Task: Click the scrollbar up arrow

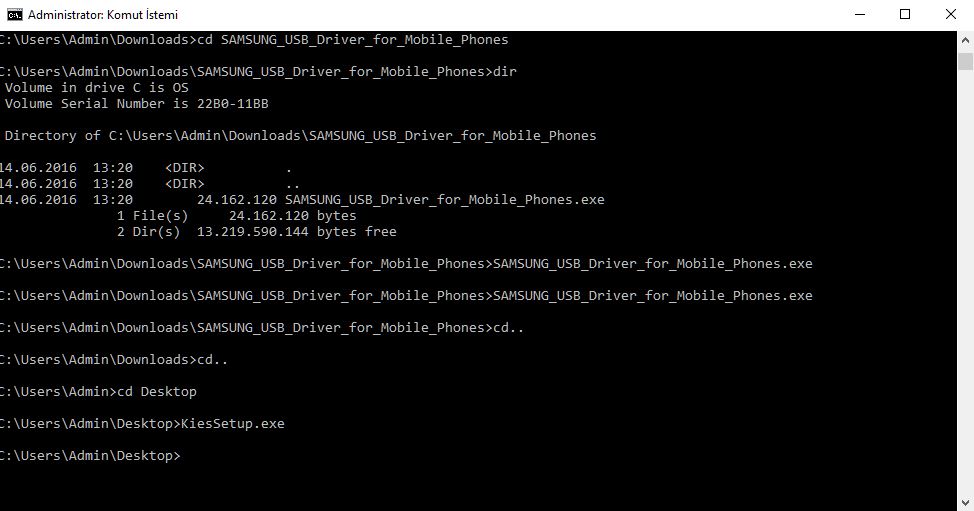Action: point(965,40)
